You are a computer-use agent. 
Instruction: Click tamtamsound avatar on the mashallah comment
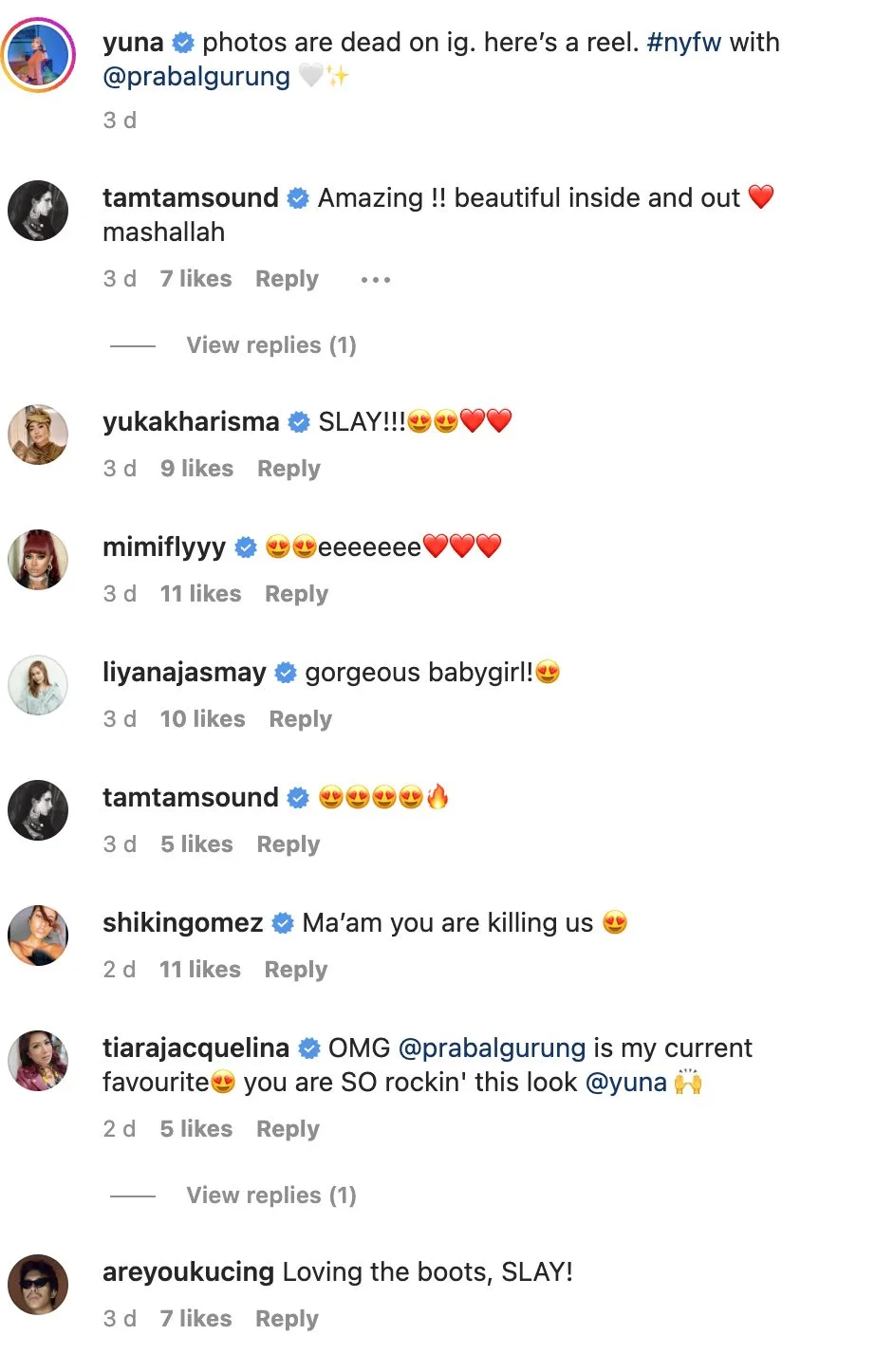[38, 211]
